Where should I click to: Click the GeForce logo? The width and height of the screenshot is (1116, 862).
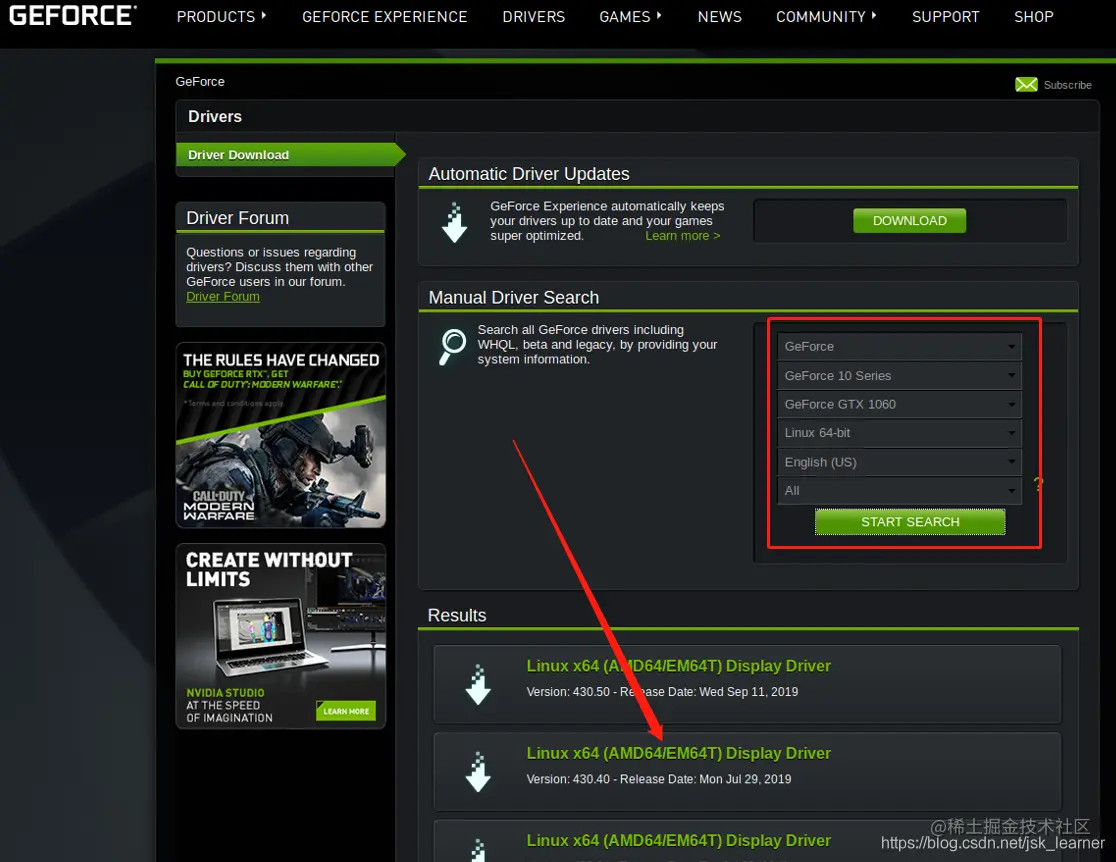(x=72, y=16)
